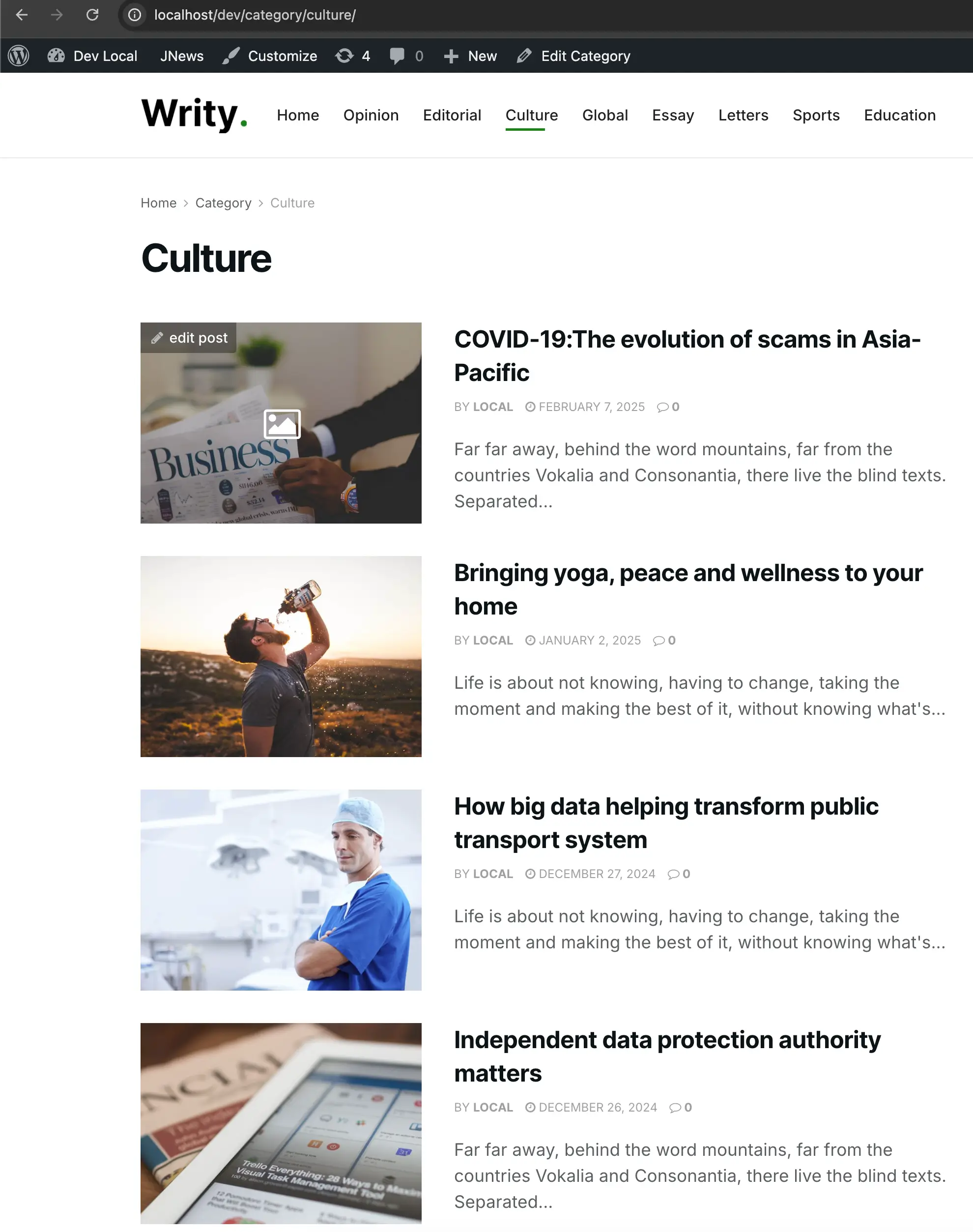973x1232 pixels.
Task: Go to the Sports navigation tab
Action: coord(816,115)
